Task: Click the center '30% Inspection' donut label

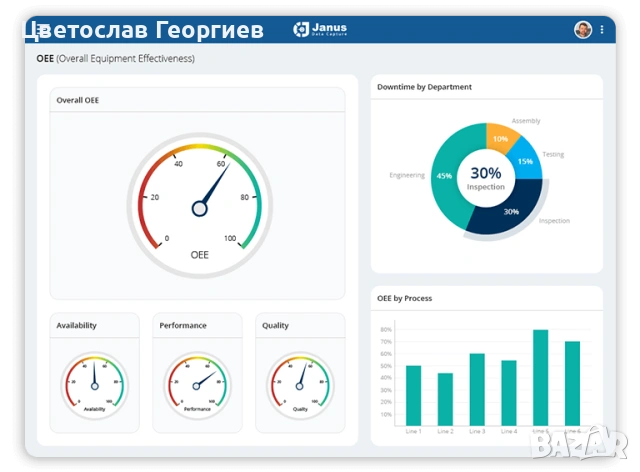Action: tap(486, 178)
